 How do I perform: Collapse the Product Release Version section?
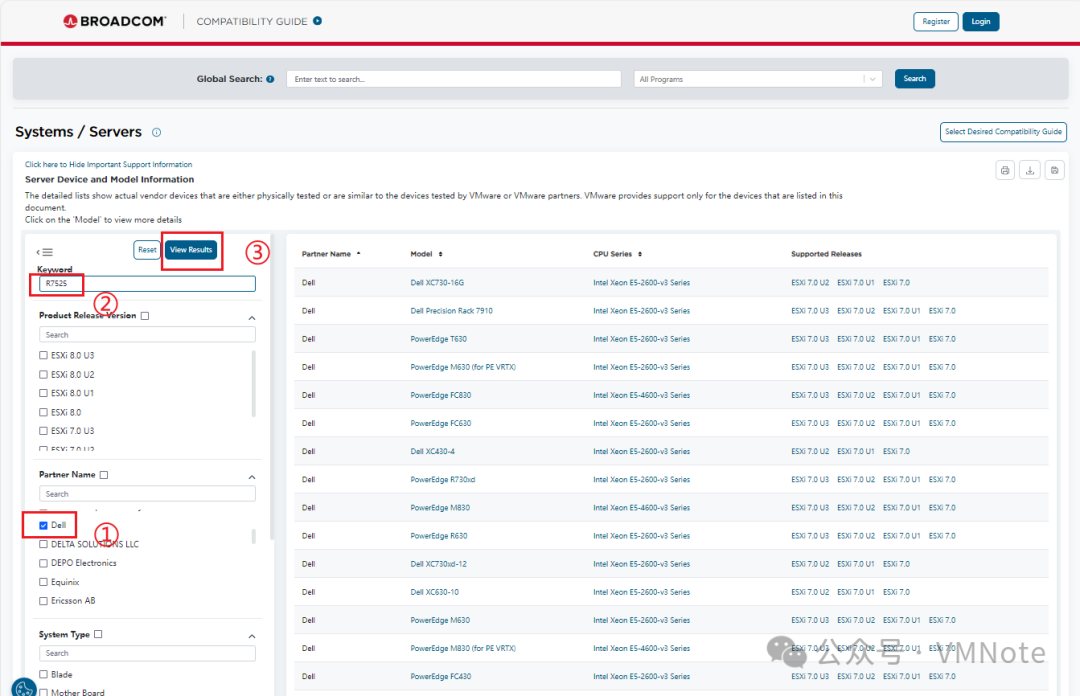[x=252, y=318]
